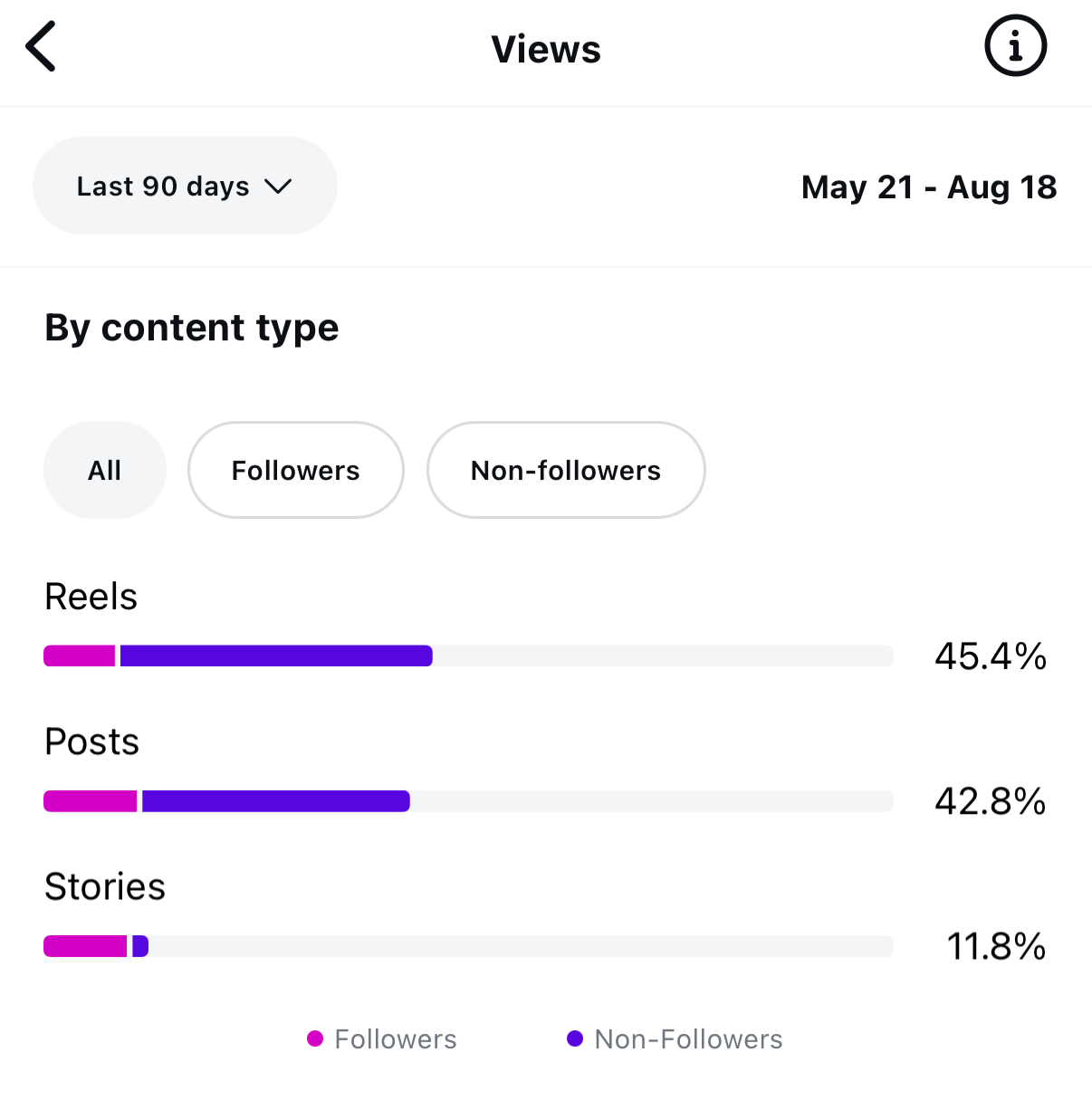Viewport: 1092px width, 1100px height.
Task: Tap the Posts content type label
Action: [x=92, y=741]
